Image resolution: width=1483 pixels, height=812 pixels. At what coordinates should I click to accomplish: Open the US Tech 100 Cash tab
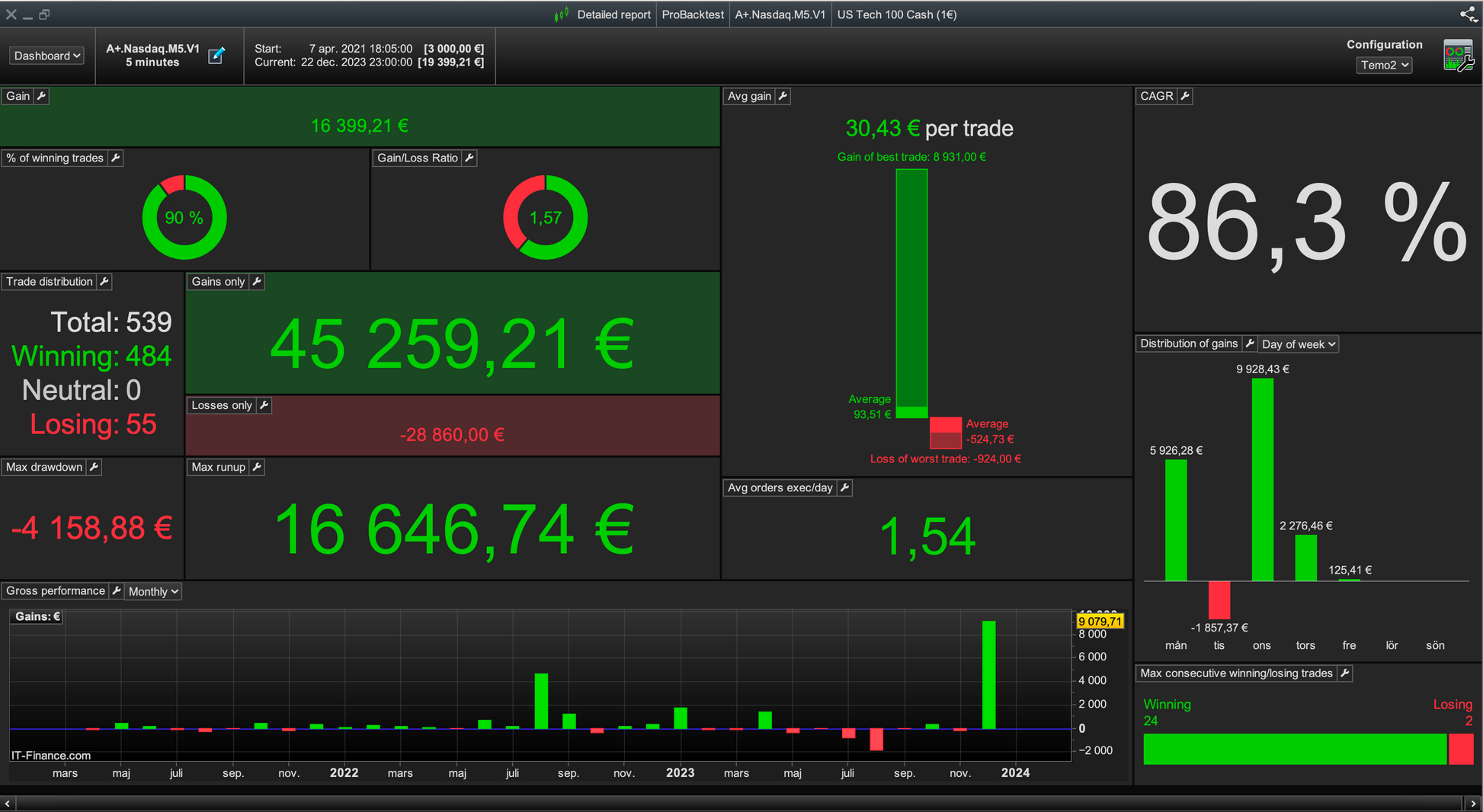tap(897, 14)
